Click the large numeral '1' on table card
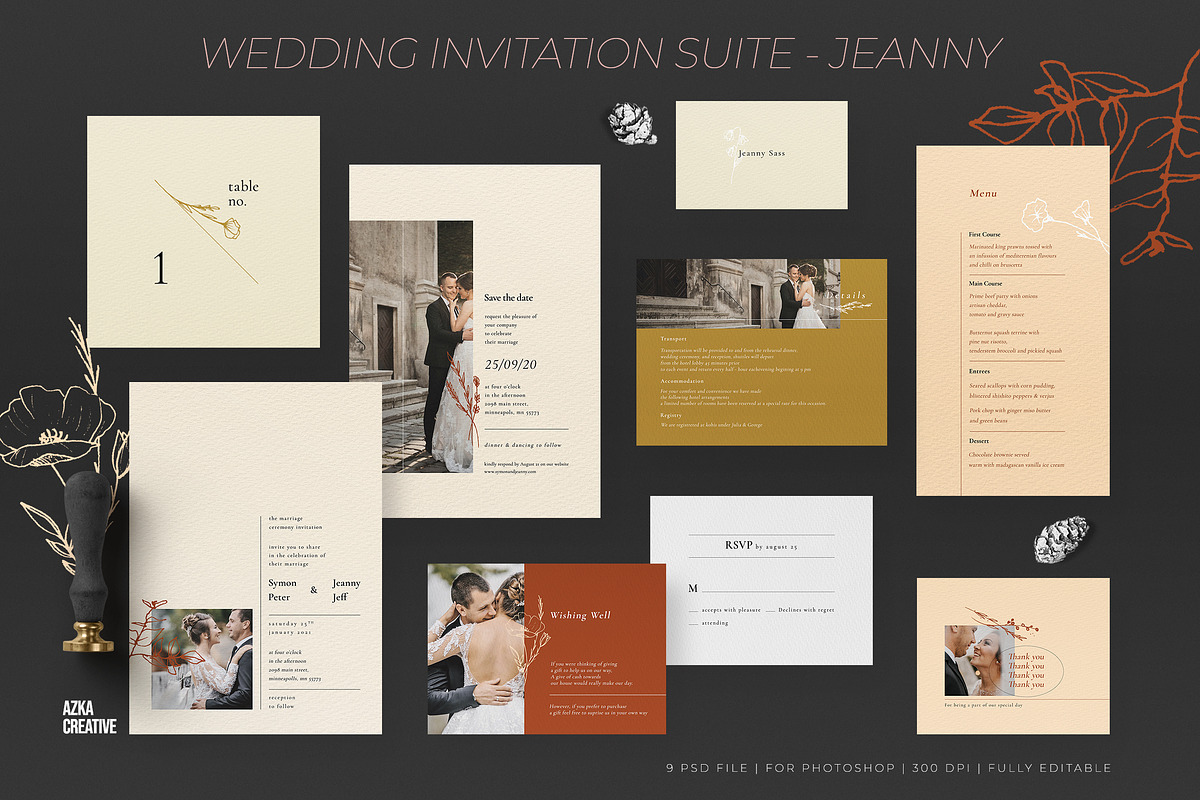 (160, 269)
